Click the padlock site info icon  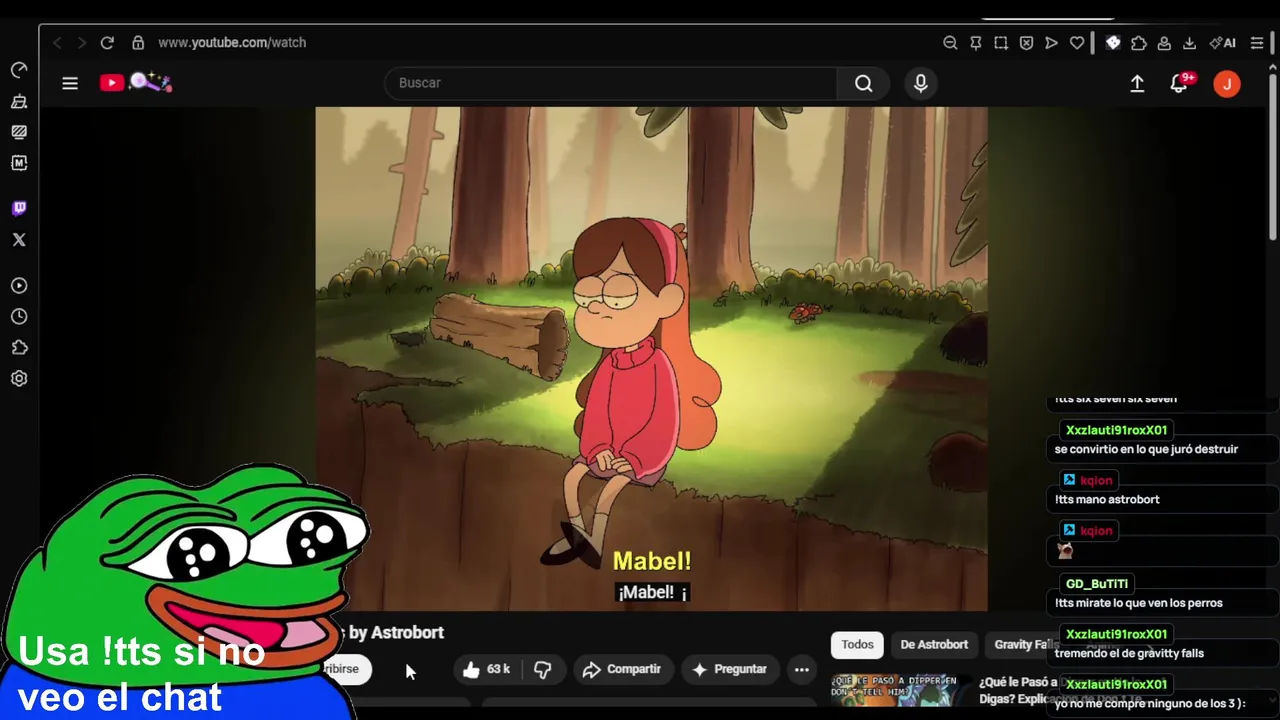pos(138,43)
